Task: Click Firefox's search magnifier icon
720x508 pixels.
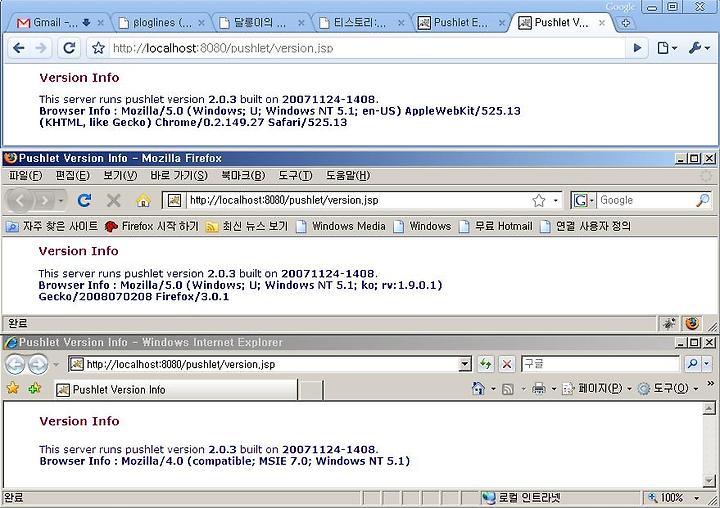Action: coord(703,200)
